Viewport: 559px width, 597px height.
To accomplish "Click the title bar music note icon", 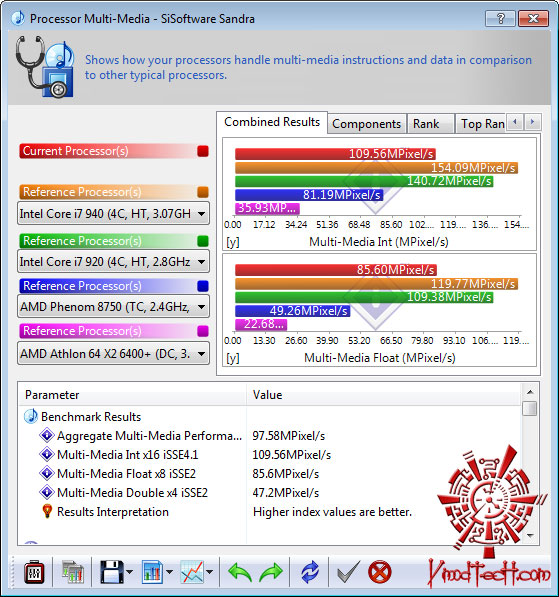I will coord(18,18).
